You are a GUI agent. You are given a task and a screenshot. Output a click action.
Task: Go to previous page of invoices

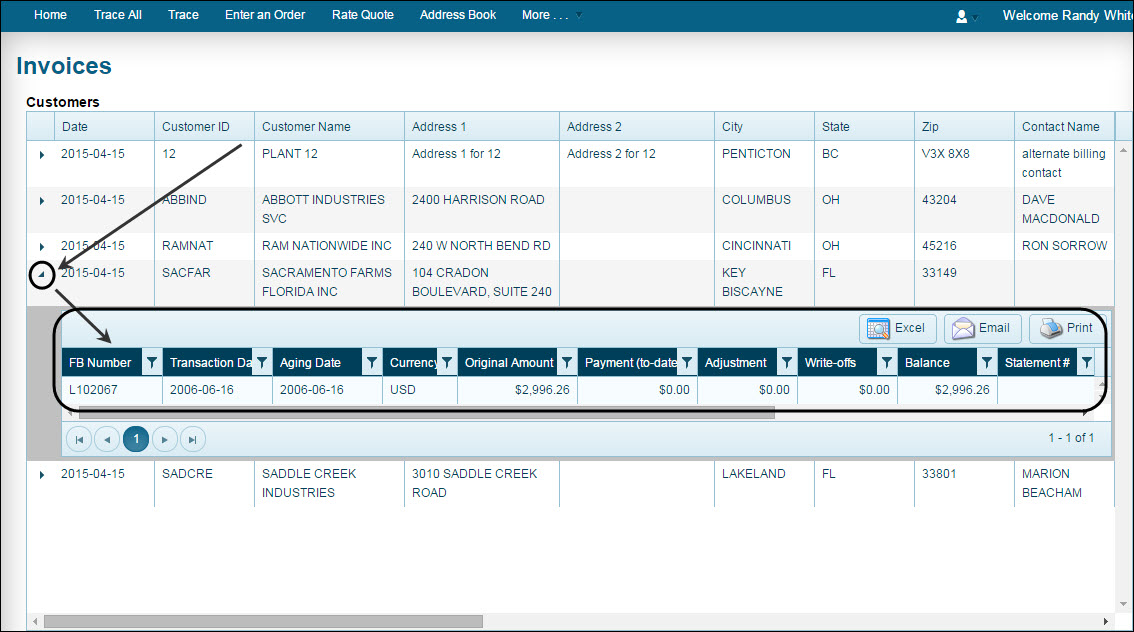coord(107,440)
